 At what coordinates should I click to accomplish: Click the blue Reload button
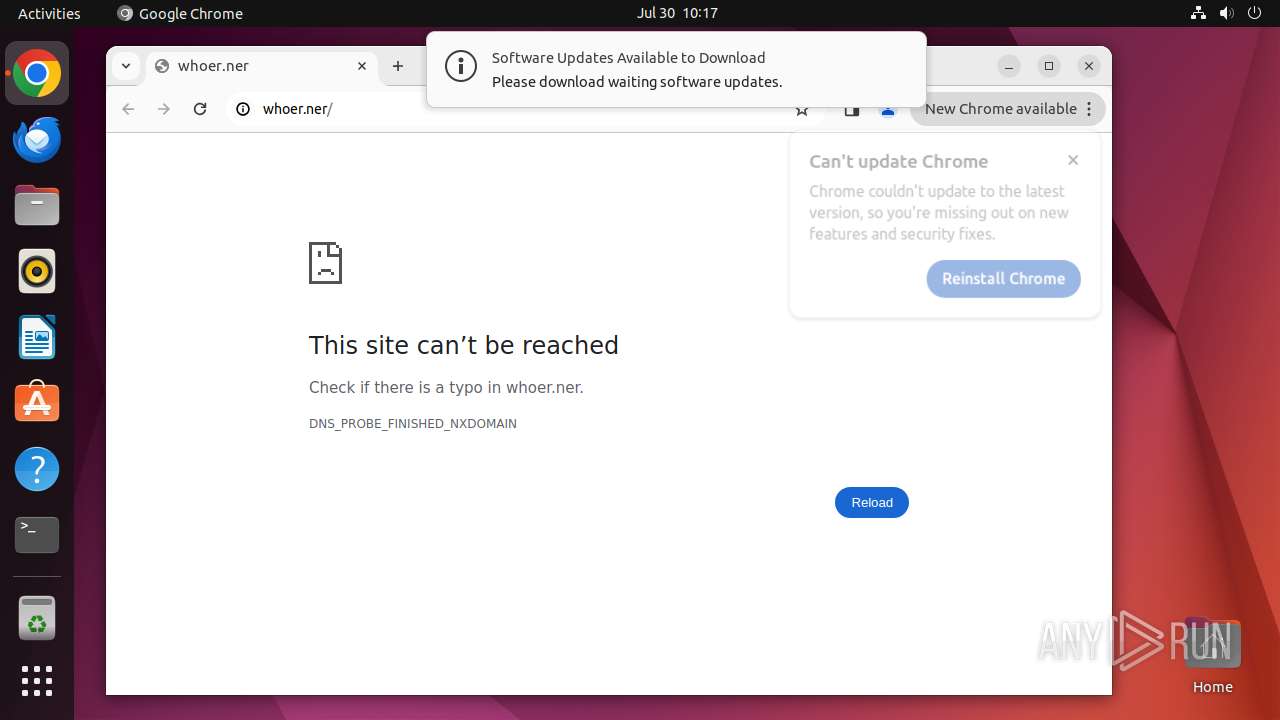pos(872,502)
